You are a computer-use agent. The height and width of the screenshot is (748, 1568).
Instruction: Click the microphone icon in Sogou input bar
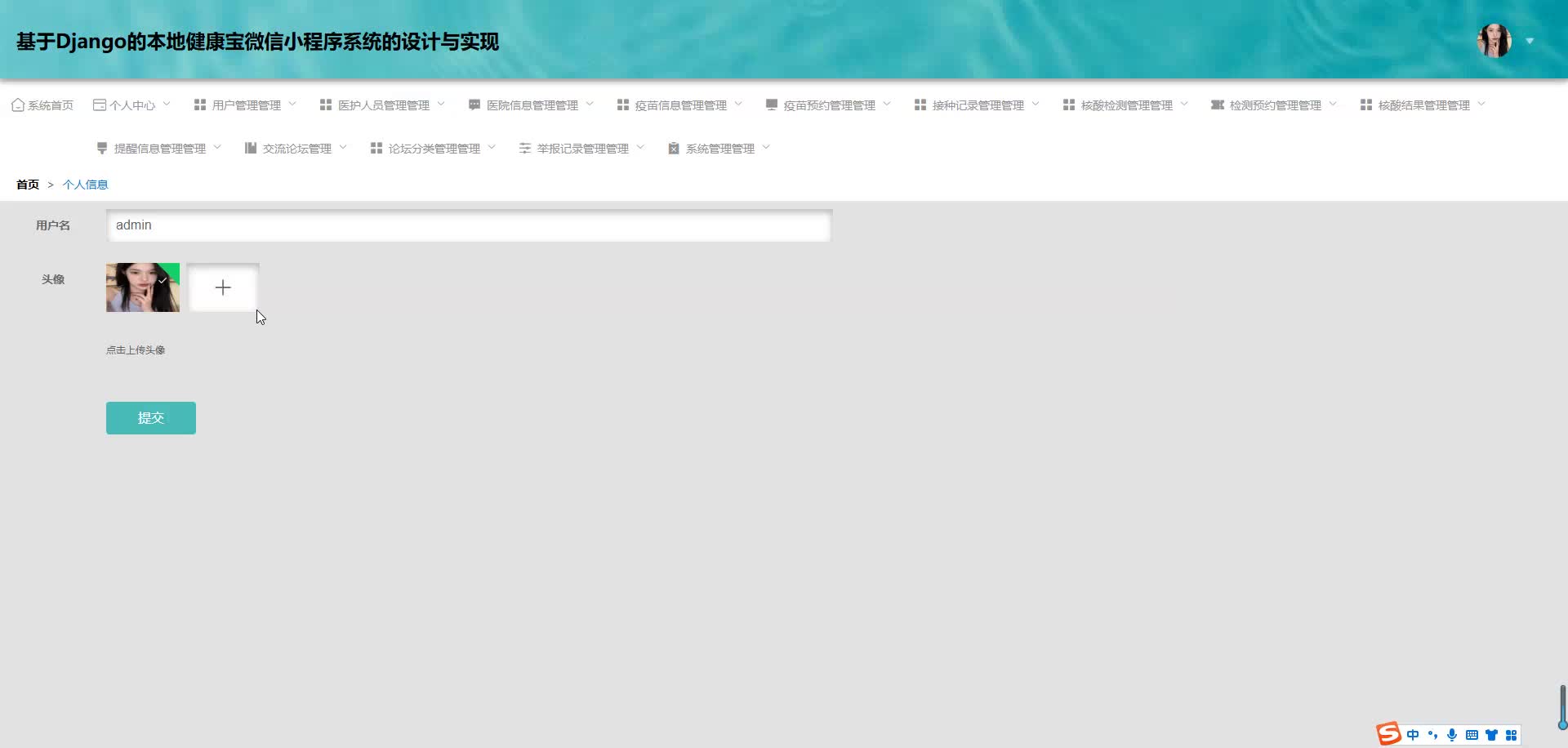[x=1451, y=735]
